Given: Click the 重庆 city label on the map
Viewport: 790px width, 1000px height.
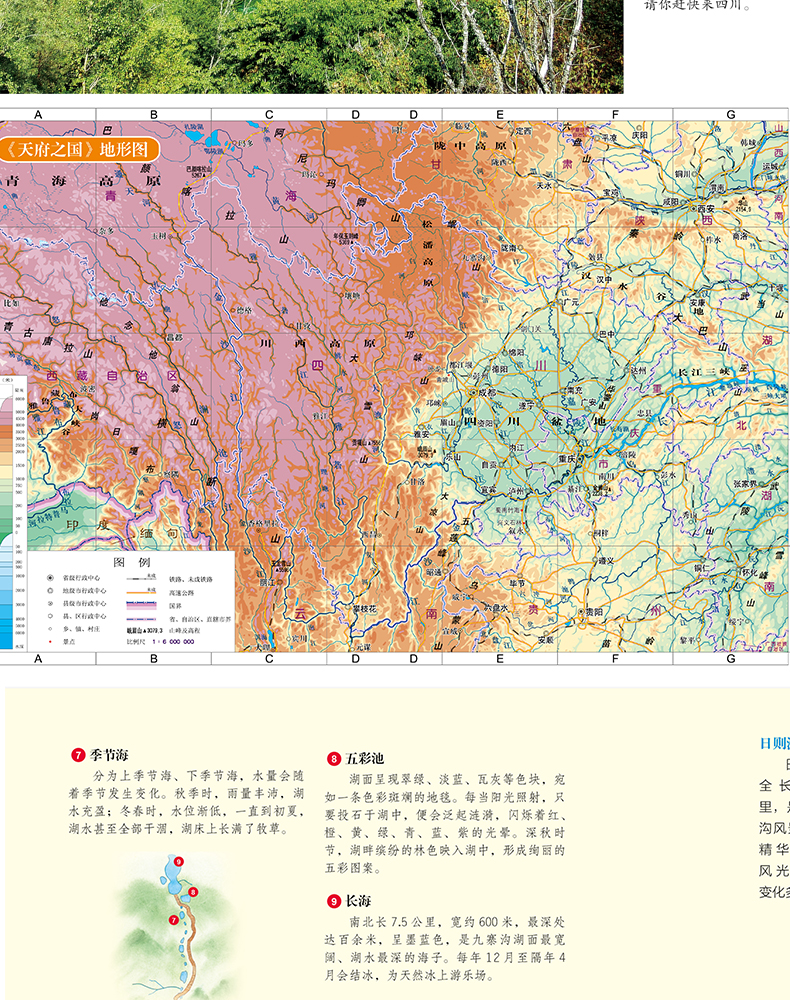Looking at the screenshot, I should 567,459.
